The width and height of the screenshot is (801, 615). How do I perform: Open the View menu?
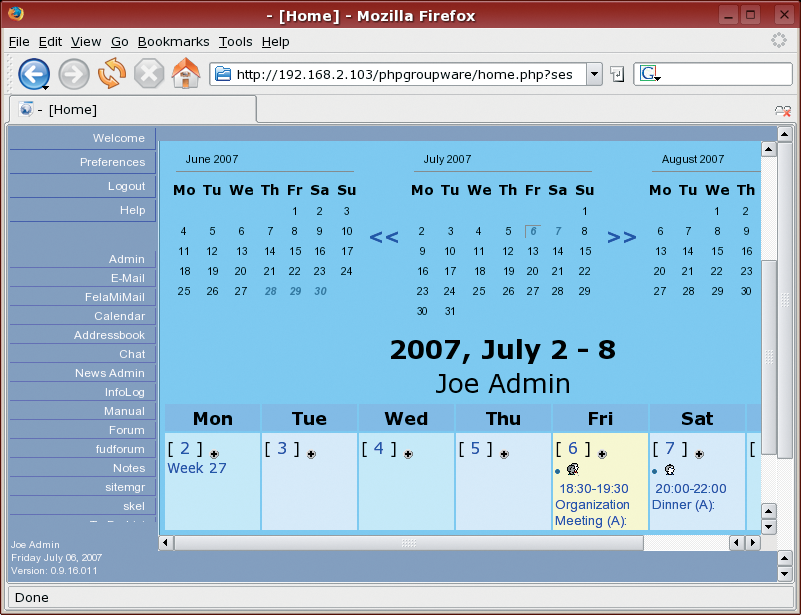(x=86, y=42)
